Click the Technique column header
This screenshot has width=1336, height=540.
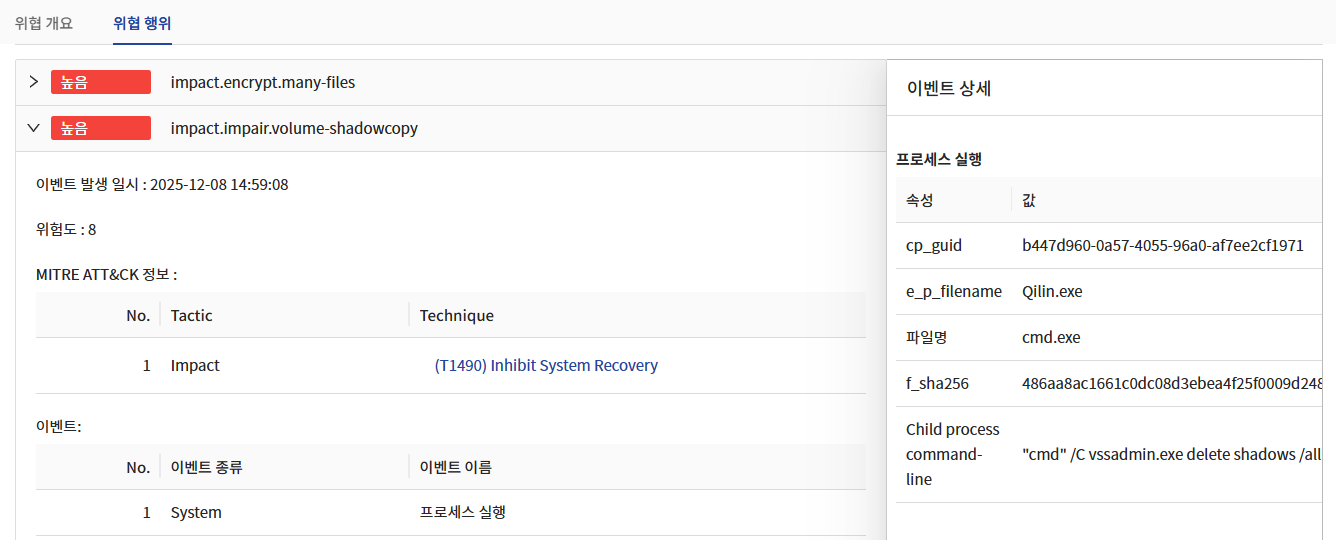[457, 315]
